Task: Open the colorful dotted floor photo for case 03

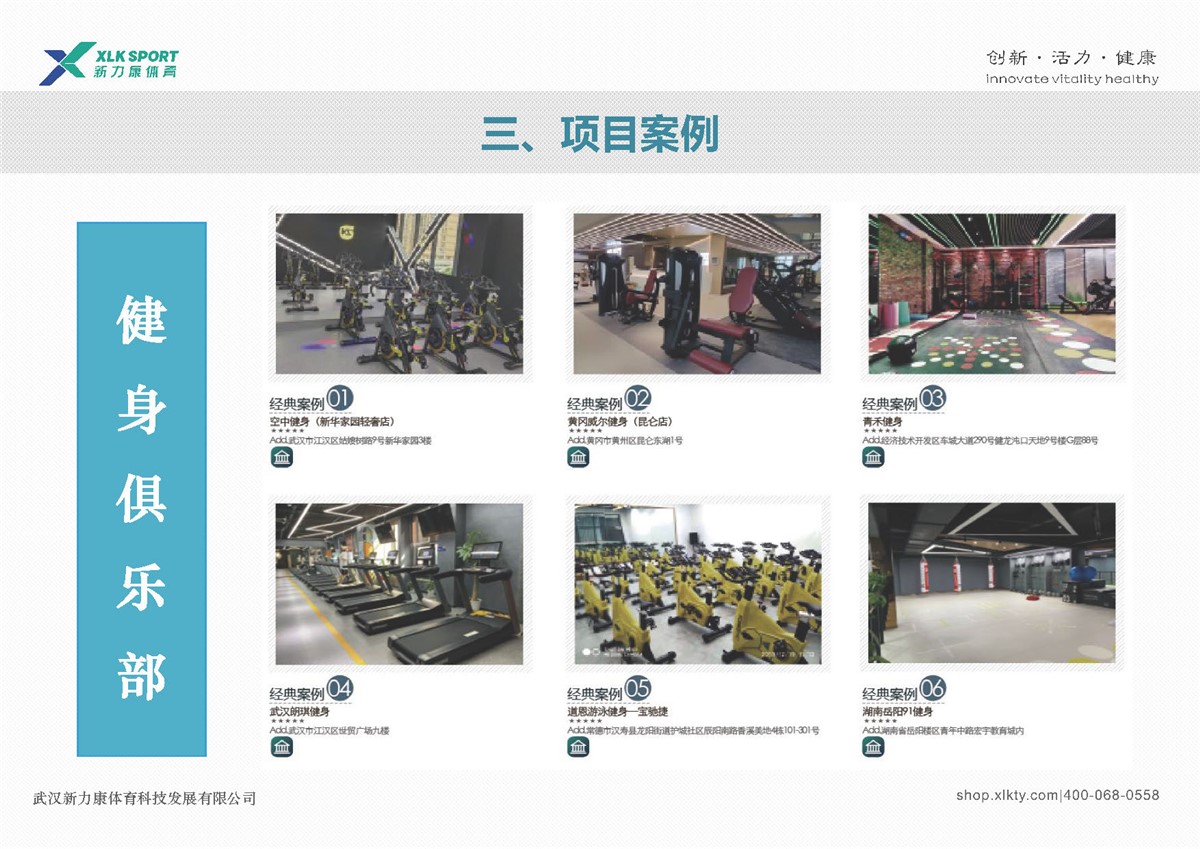Action: pyautogui.click(x=992, y=293)
